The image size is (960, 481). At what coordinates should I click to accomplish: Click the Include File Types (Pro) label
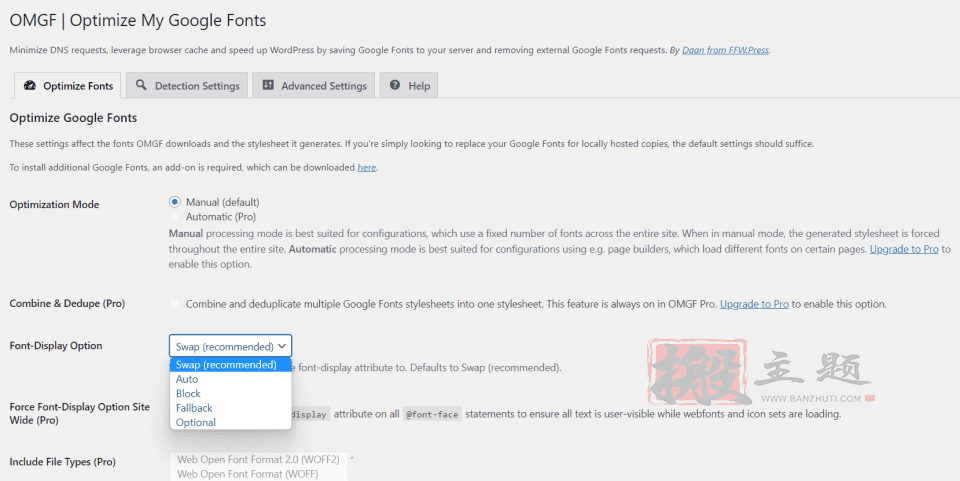pos(62,461)
